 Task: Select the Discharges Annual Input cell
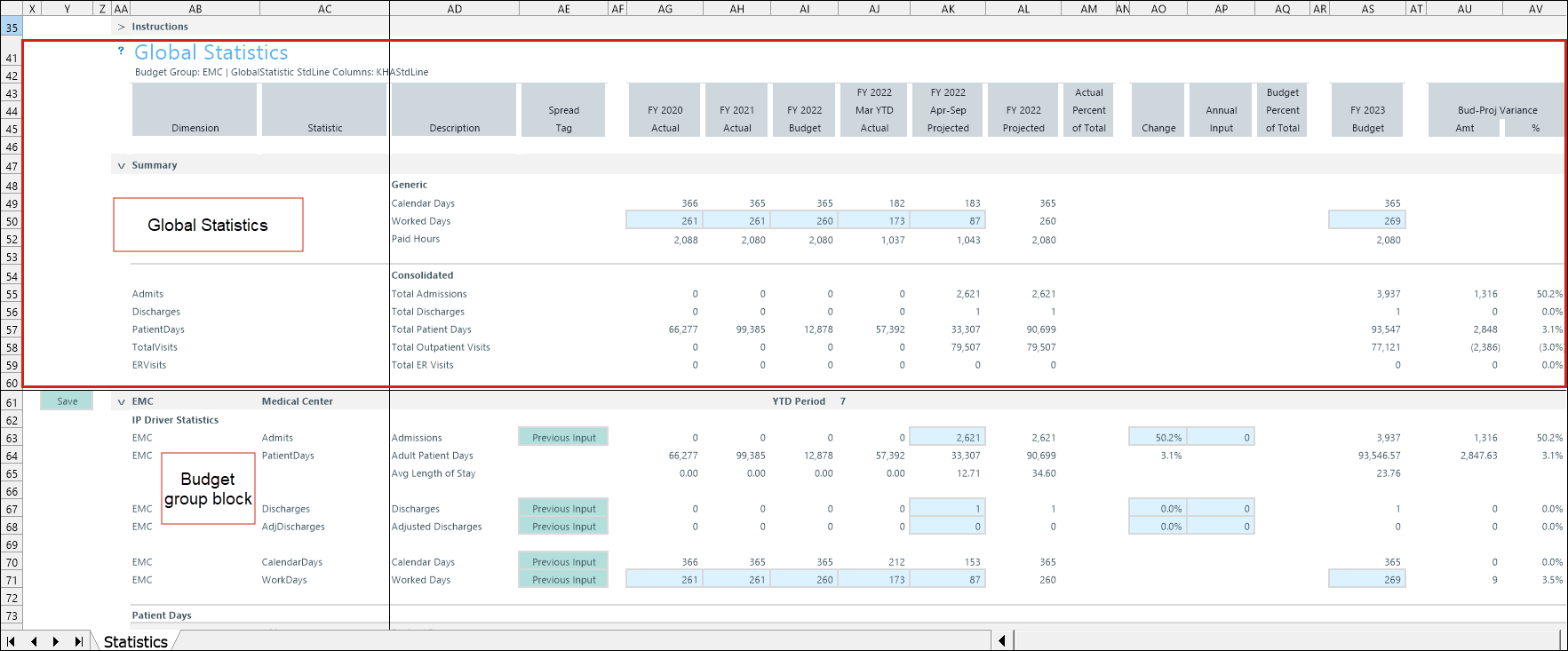tap(1221, 508)
